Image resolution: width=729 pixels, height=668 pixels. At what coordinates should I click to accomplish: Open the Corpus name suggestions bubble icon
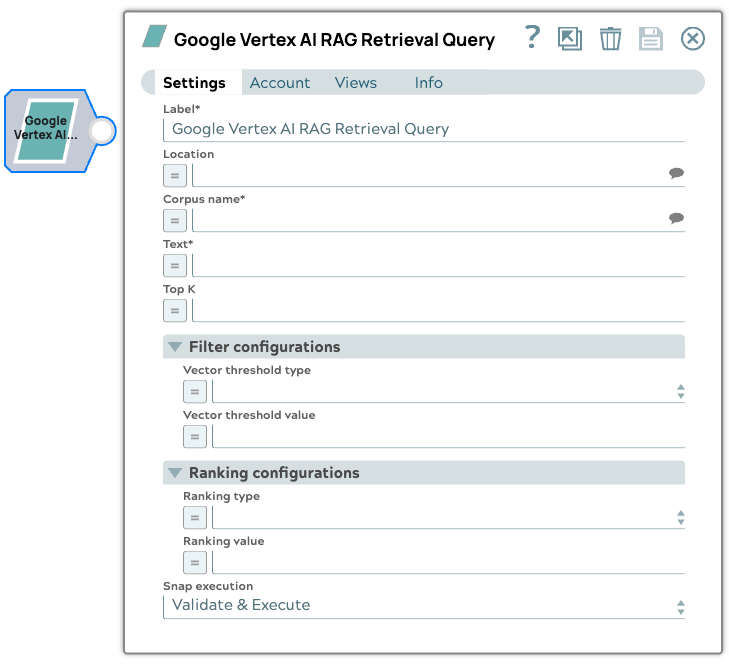coord(676,219)
